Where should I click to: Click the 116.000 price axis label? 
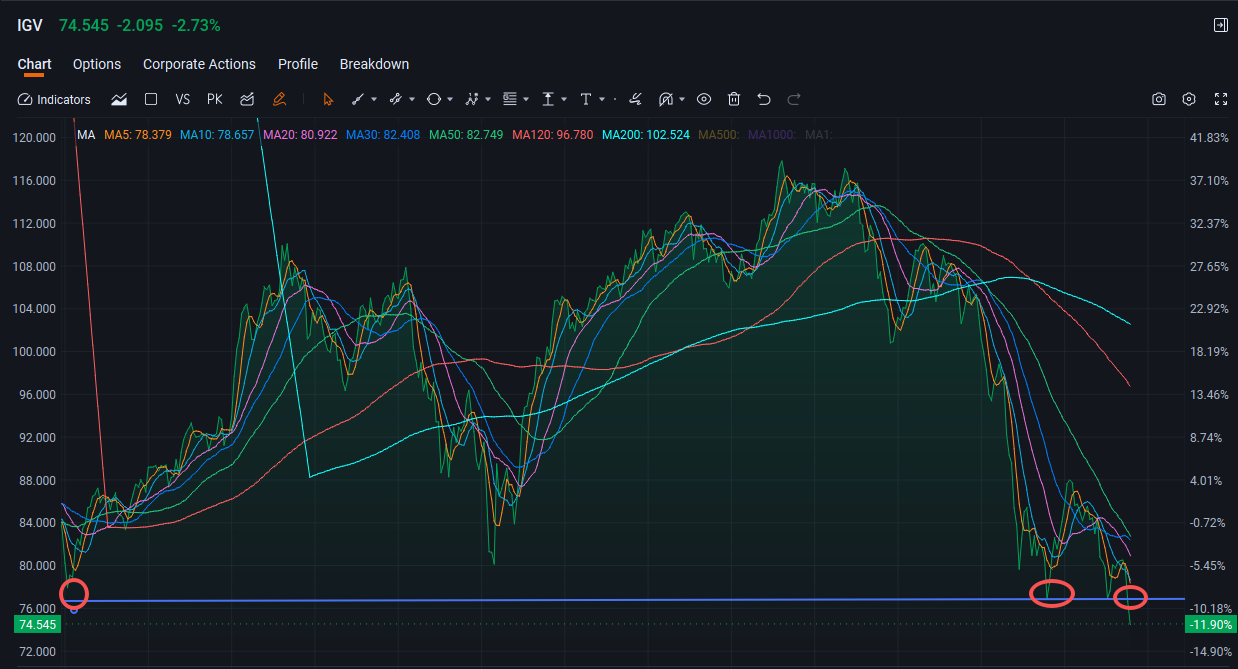[34, 181]
